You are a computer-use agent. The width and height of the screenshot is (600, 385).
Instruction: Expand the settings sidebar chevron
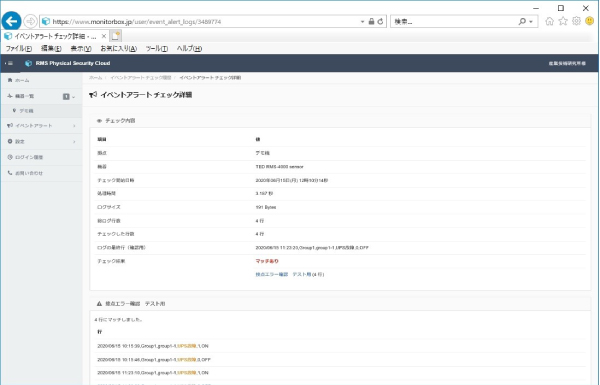pyautogui.click(x=74, y=142)
